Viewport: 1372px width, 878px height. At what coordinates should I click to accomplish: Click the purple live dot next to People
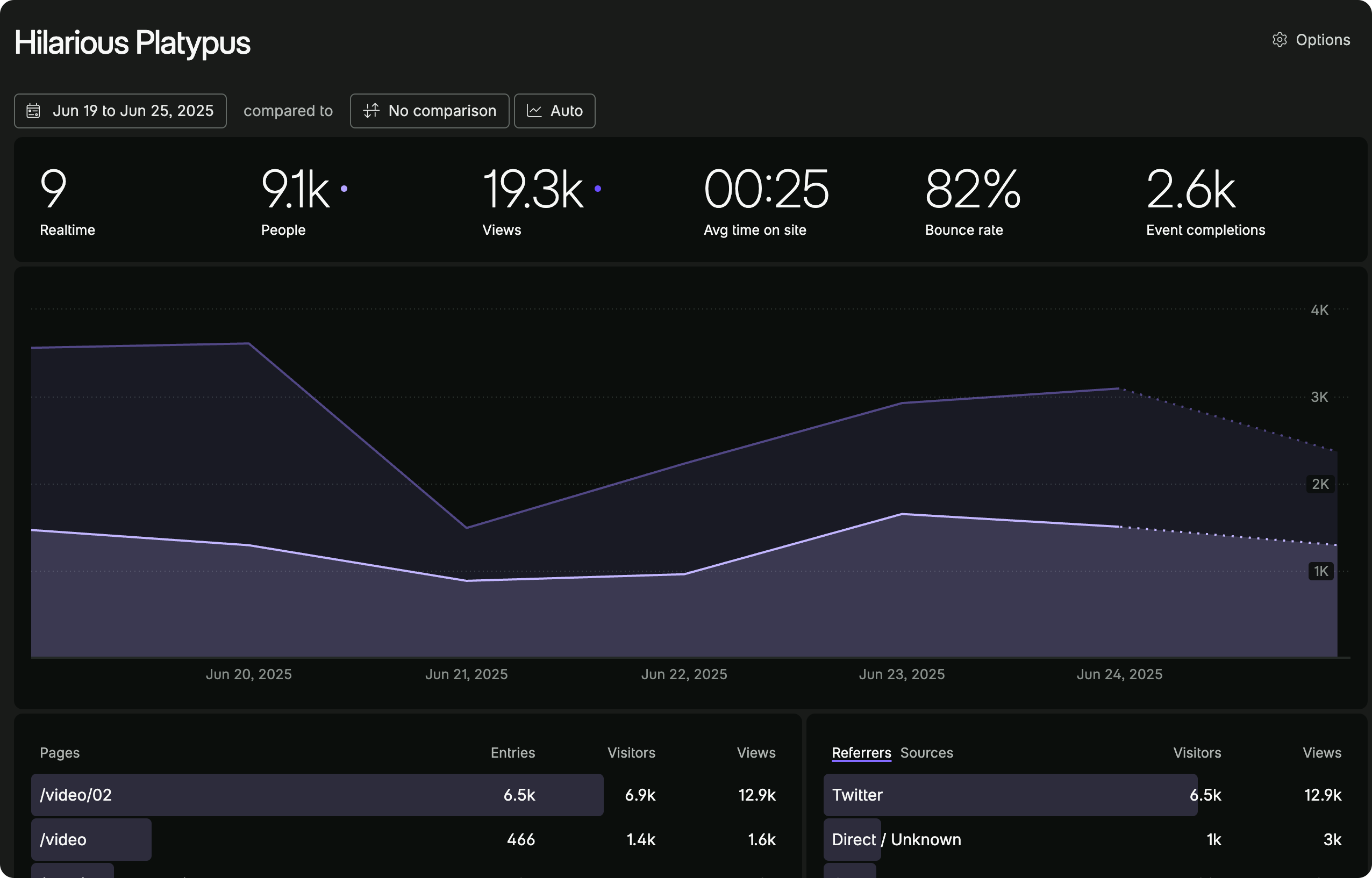(344, 189)
